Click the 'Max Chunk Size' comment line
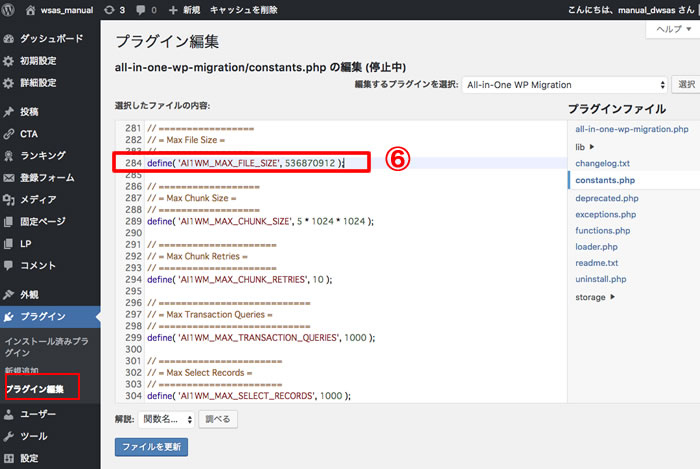 pyautogui.click(x=192, y=198)
